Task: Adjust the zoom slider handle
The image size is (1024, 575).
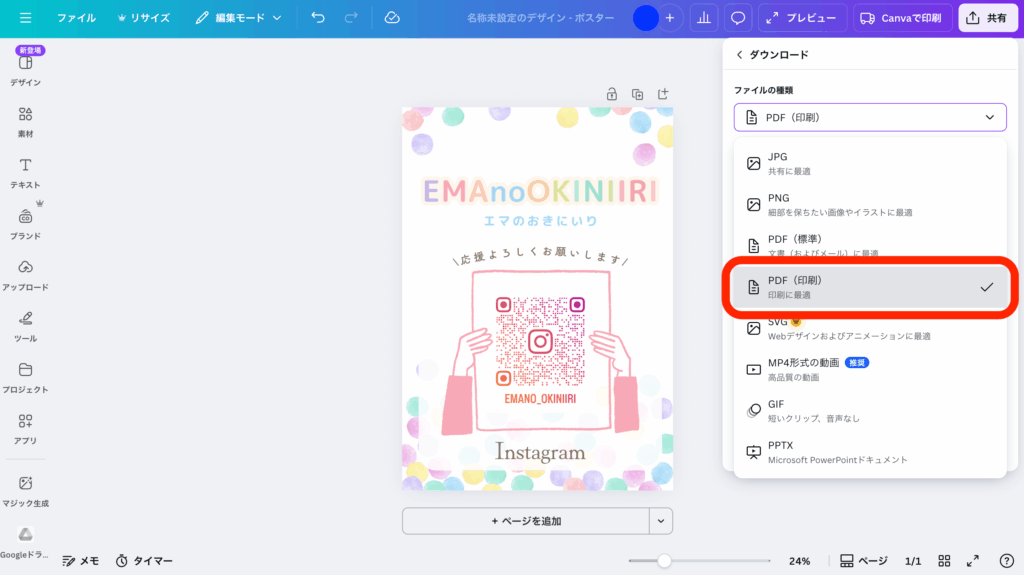Action: pyautogui.click(x=664, y=561)
